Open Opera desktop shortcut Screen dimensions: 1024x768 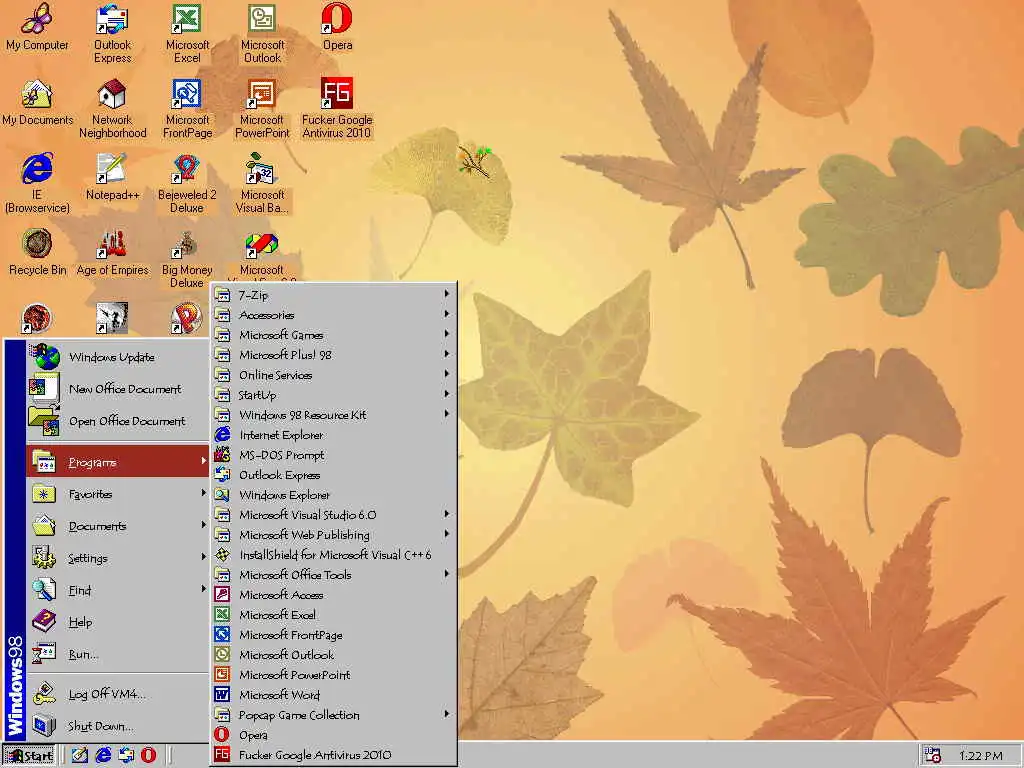[x=337, y=27]
